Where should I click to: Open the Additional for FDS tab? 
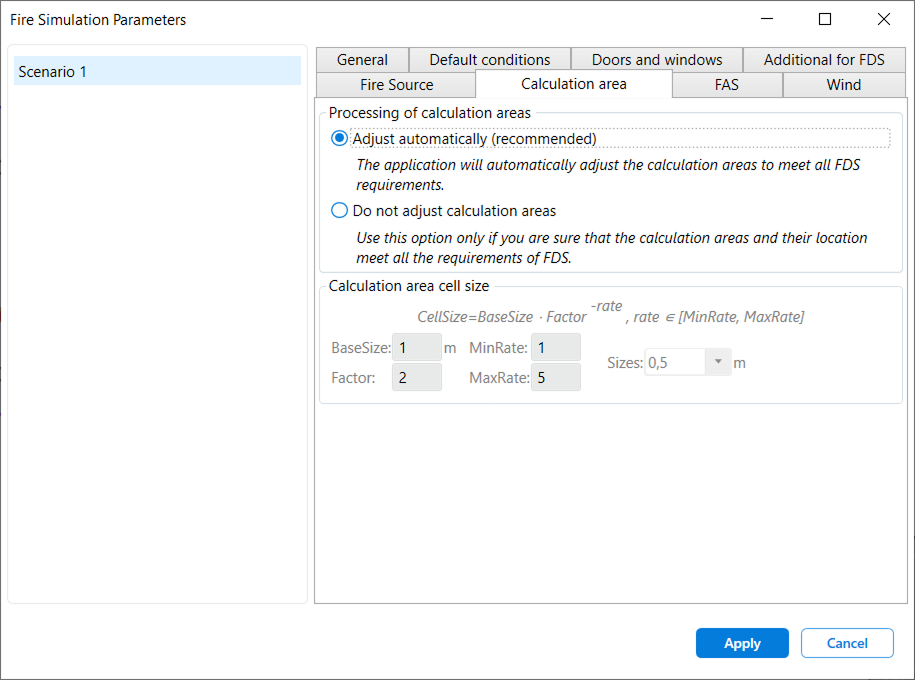[823, 59]
